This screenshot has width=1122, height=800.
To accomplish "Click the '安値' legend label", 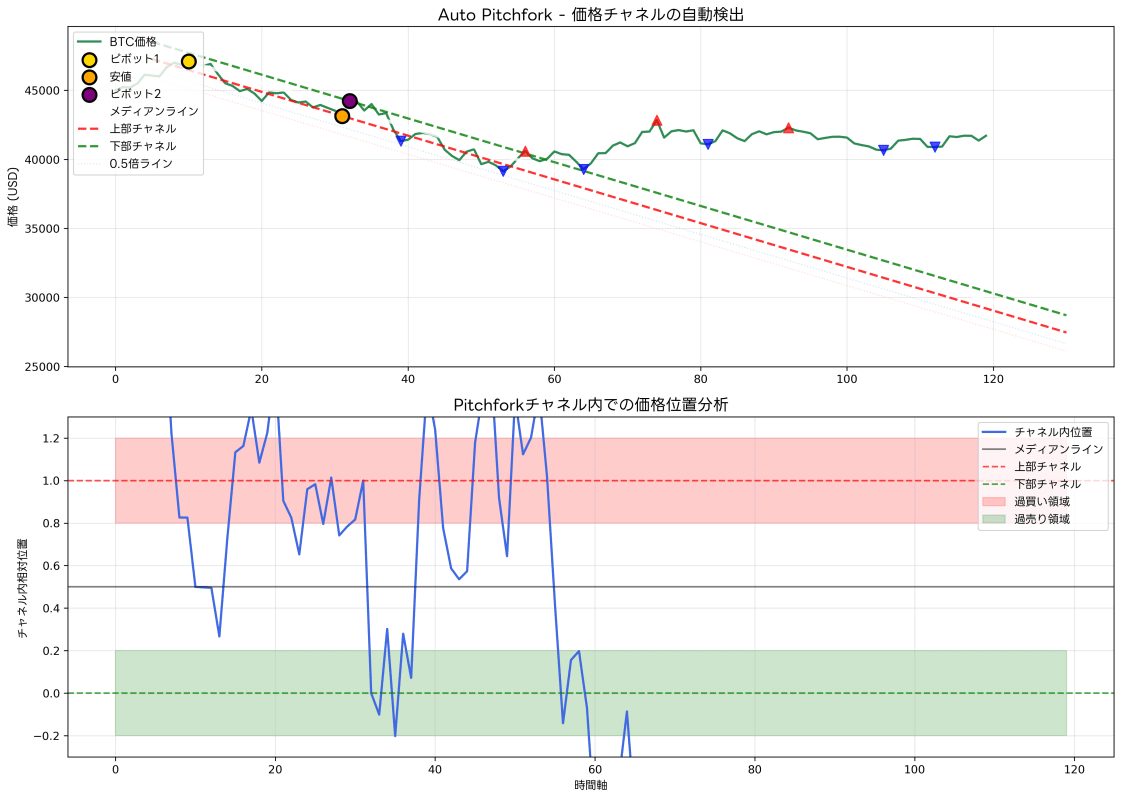I will (120, 77).
